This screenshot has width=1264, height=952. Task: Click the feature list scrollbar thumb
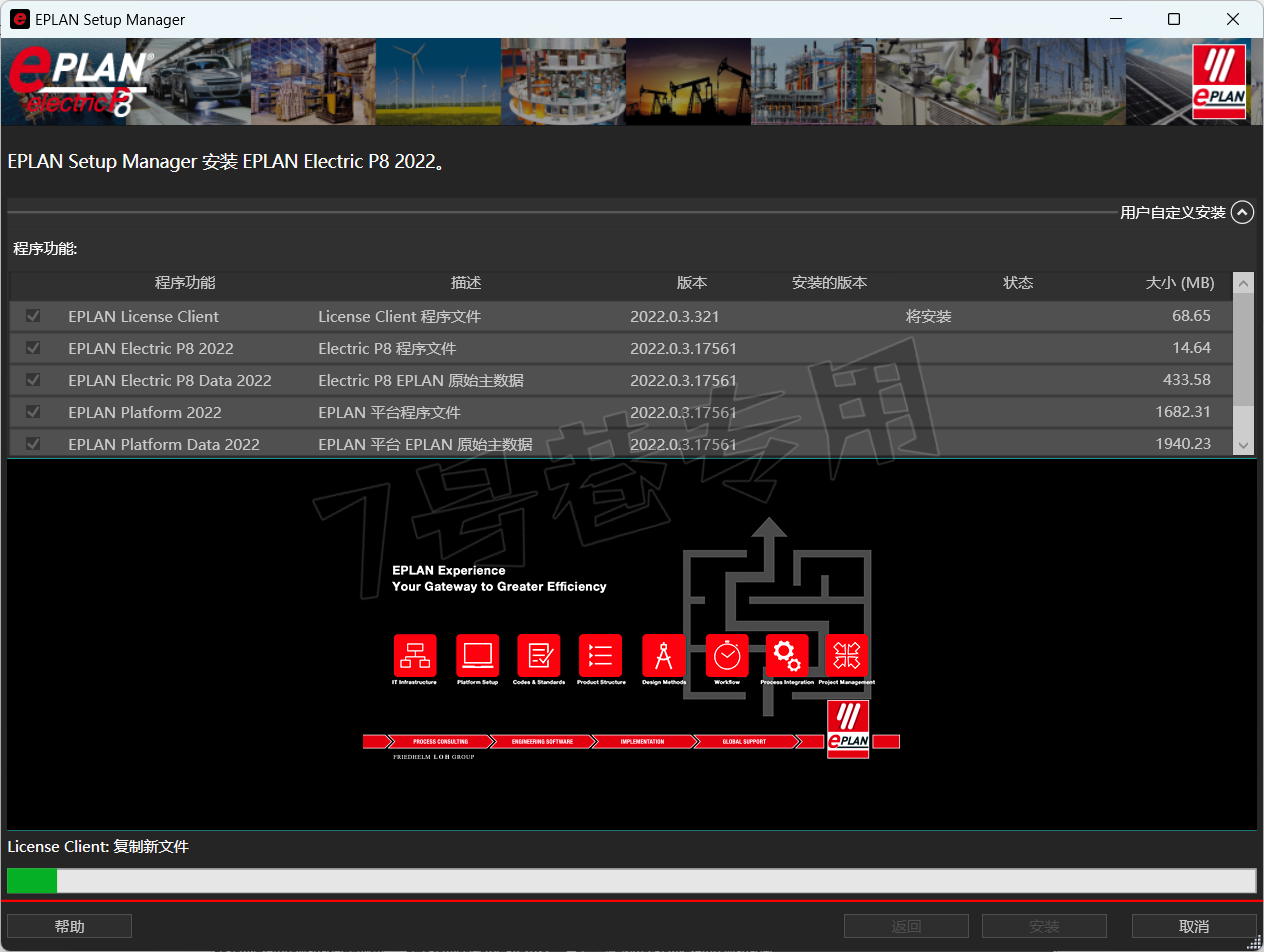pyautogui.click(x=1243, y=350)
